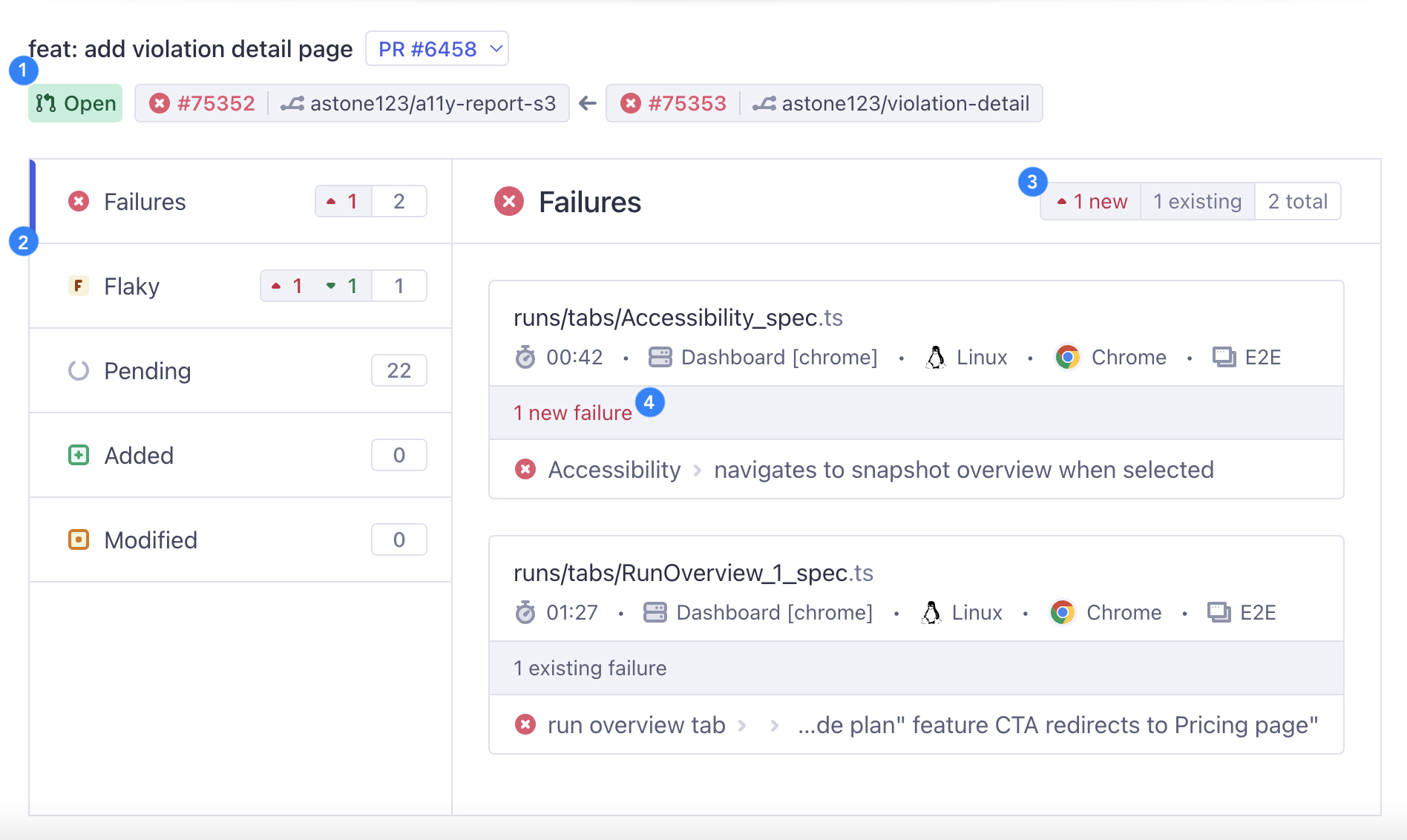Click the green Open pull request status badge

pos(76,103)
